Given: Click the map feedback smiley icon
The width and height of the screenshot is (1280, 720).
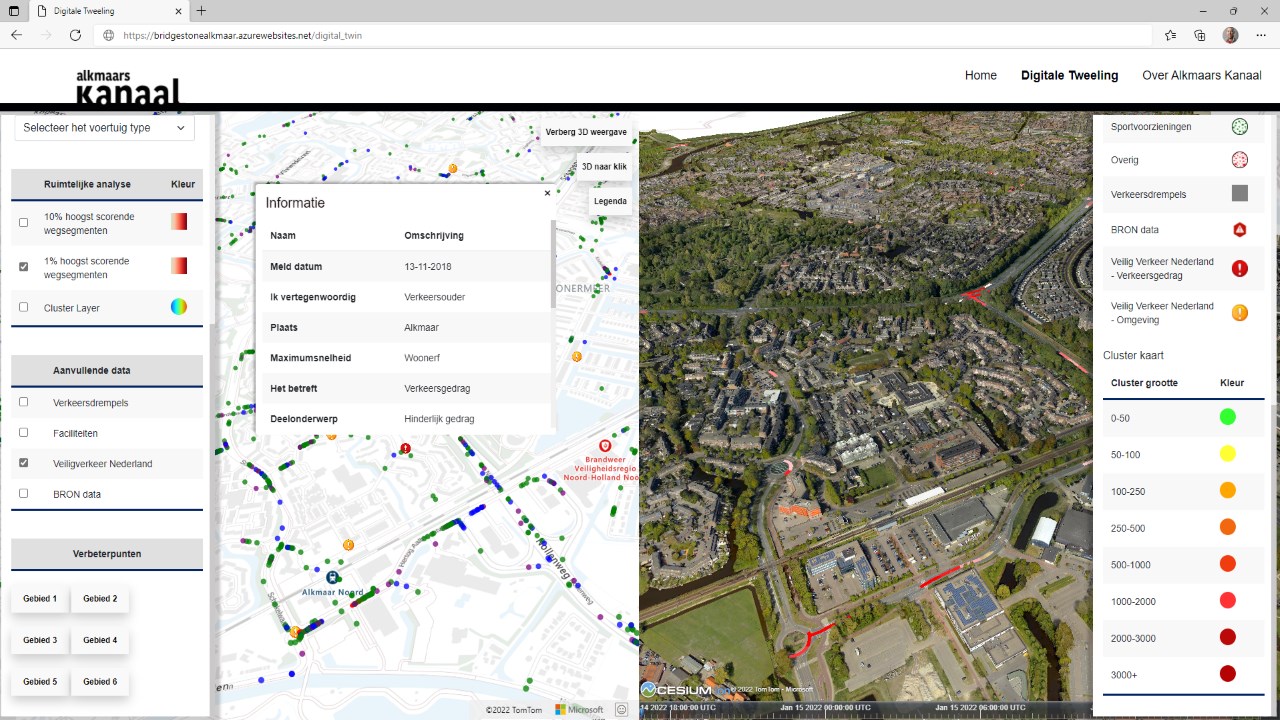Looking at the screenshot, I should (x=621, y=710).
